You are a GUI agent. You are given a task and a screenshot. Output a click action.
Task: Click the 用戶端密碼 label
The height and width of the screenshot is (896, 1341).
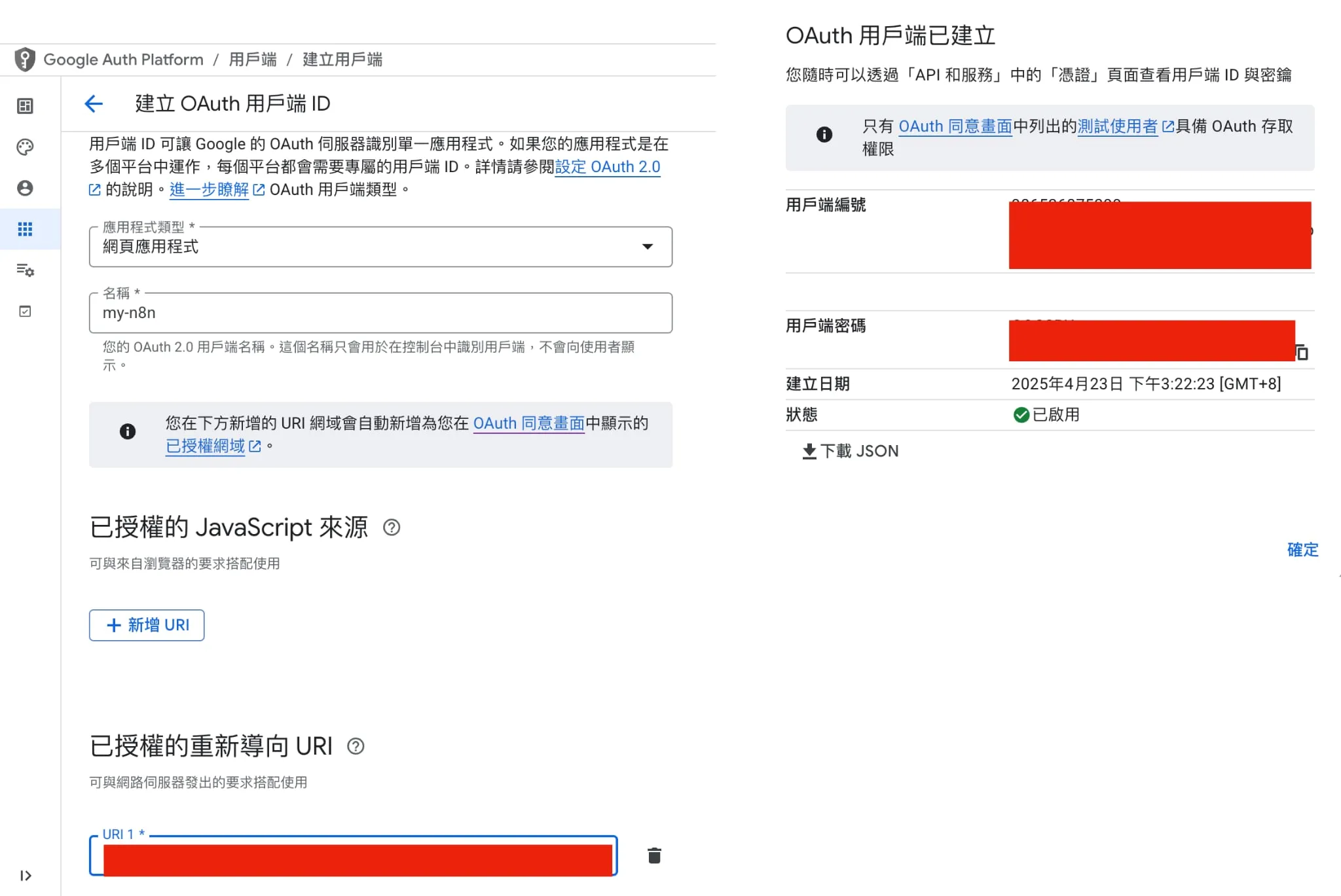click(x=826, y=326)
